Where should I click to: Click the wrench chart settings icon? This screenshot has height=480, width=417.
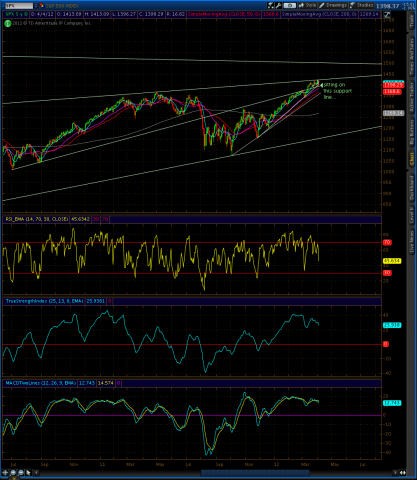tap(278, 5)
